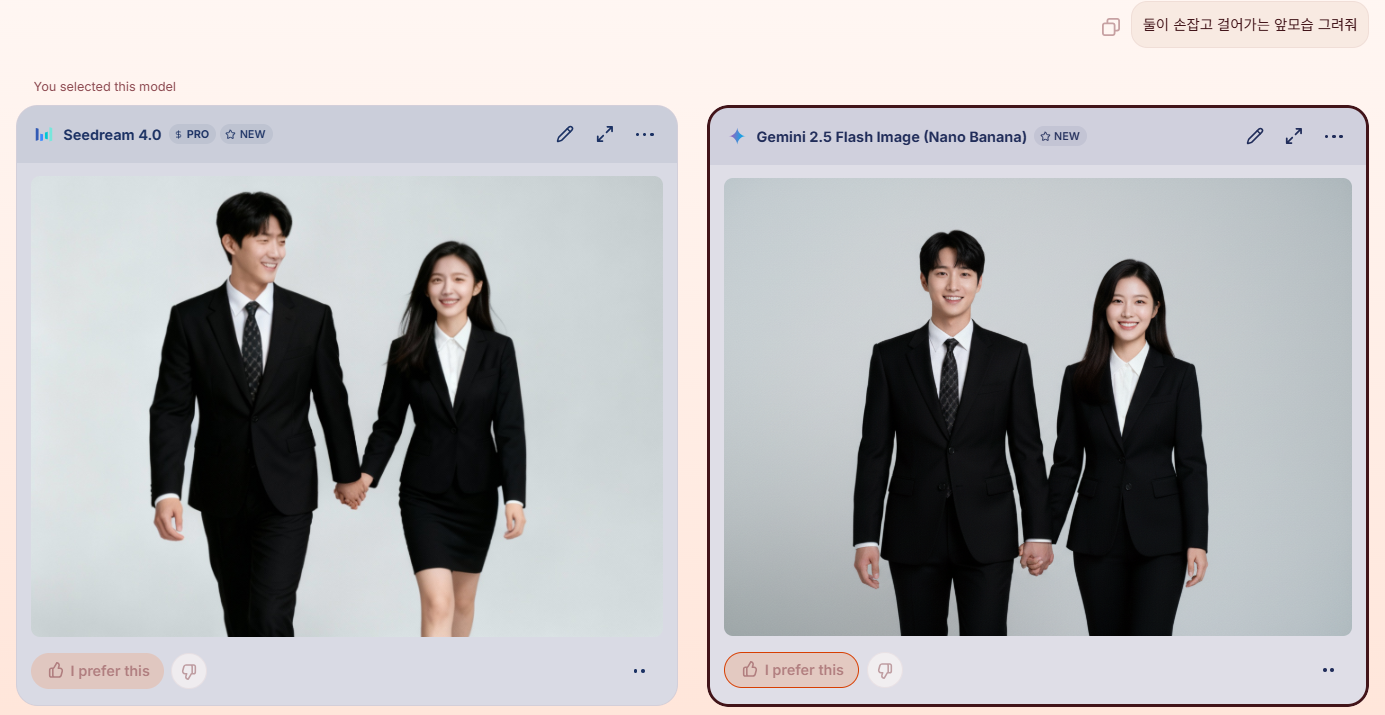Expand the Seedream 4.0 image to fullscreen
Viewport: 1385px width, 715px height.
click(605, 134)
